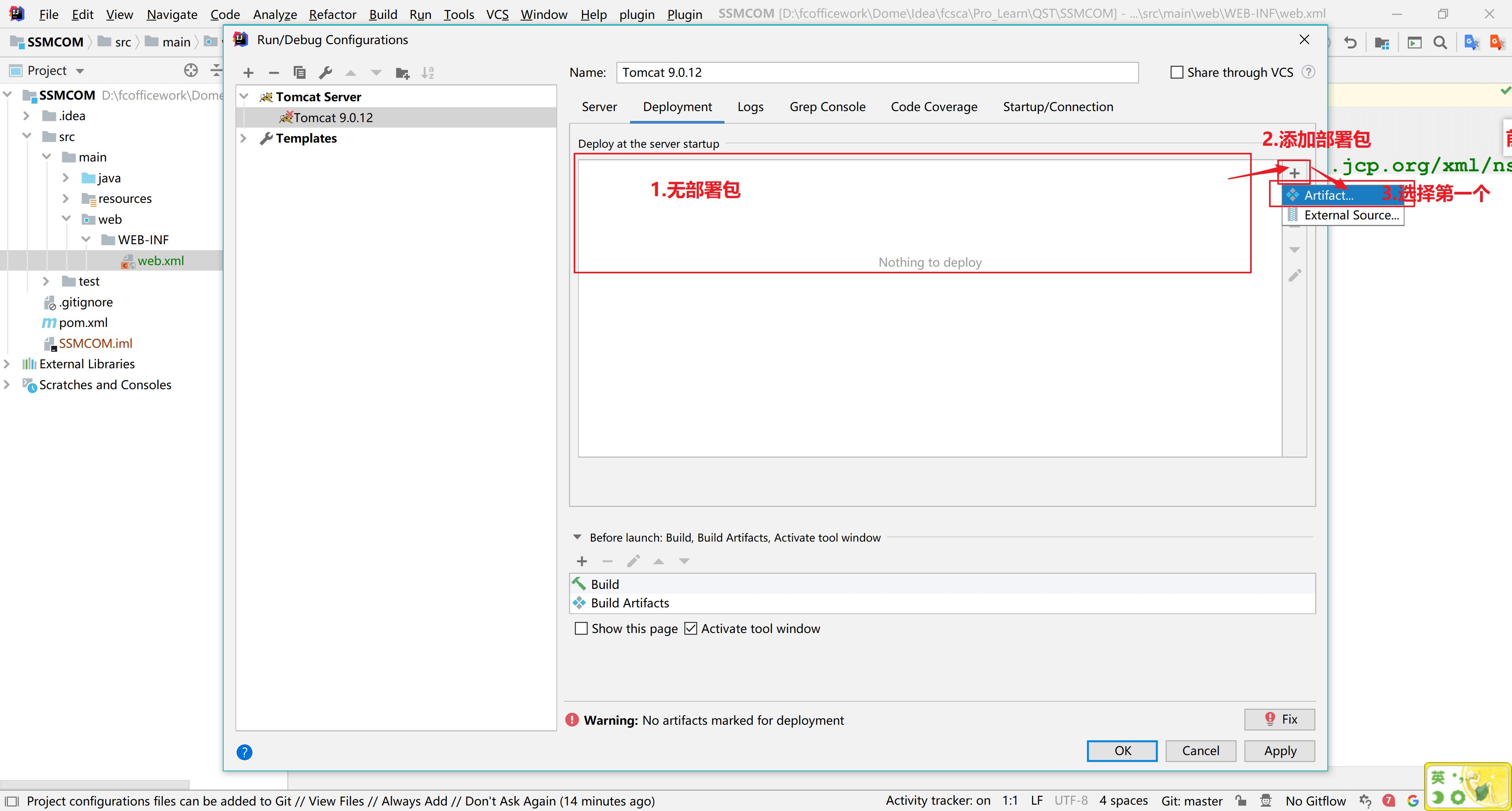
Task: Check the Show this page checkbox
Action: point(581,628)
